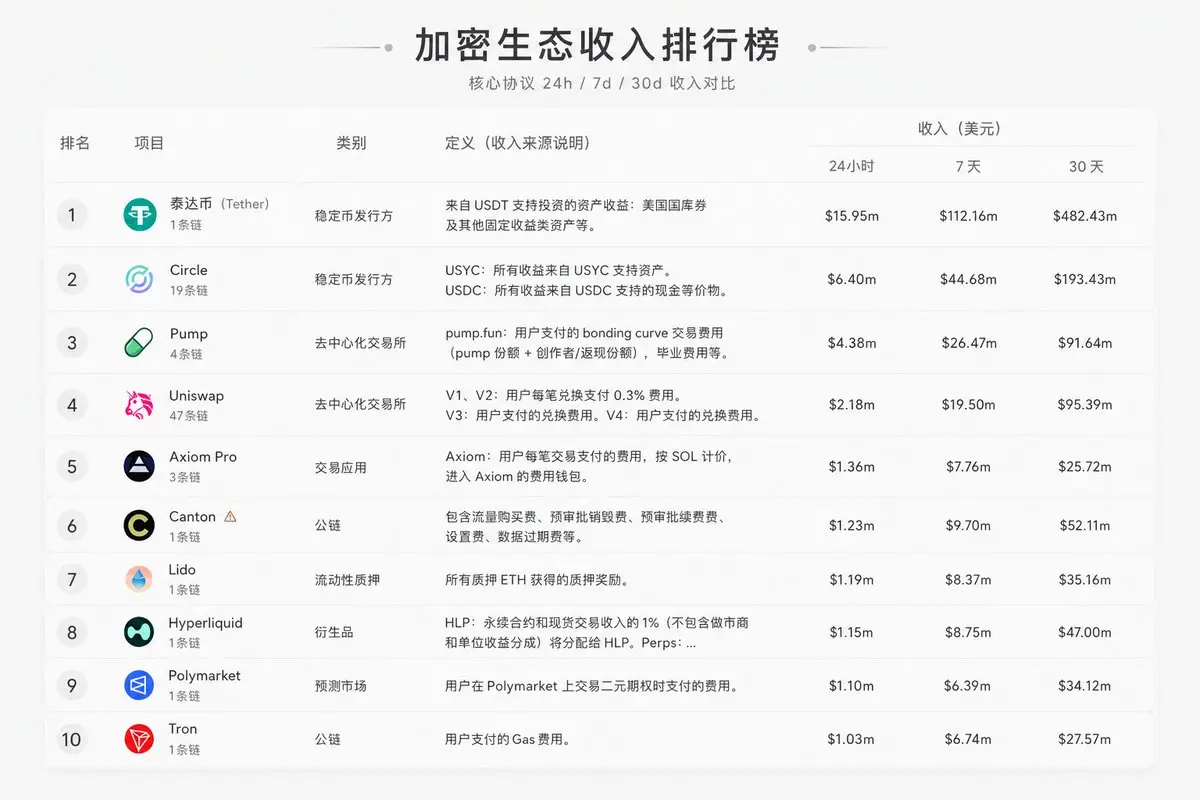Image resolution: width=1200 pixels, height=800 pixels.
Task: Sort by the 7天 column header
Action: [968, 166]
